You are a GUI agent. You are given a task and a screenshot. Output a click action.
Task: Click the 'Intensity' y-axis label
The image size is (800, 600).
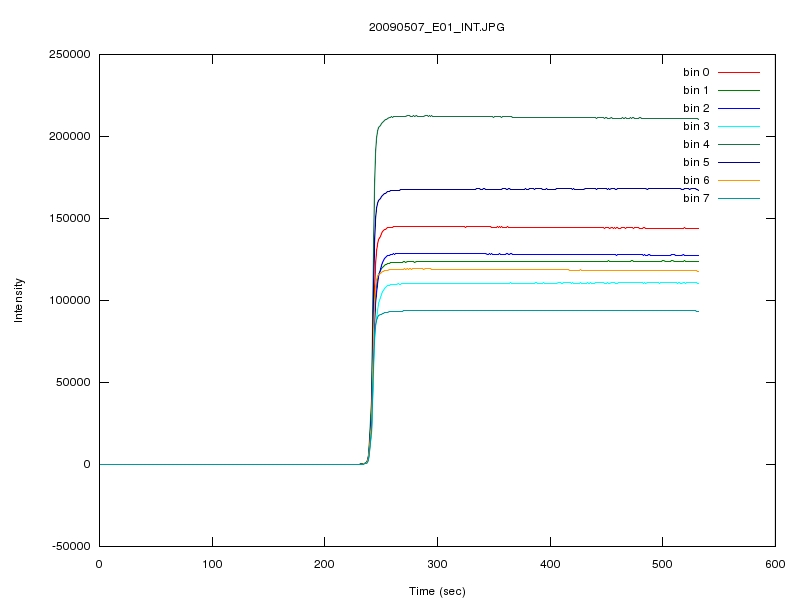click(19, 300)
